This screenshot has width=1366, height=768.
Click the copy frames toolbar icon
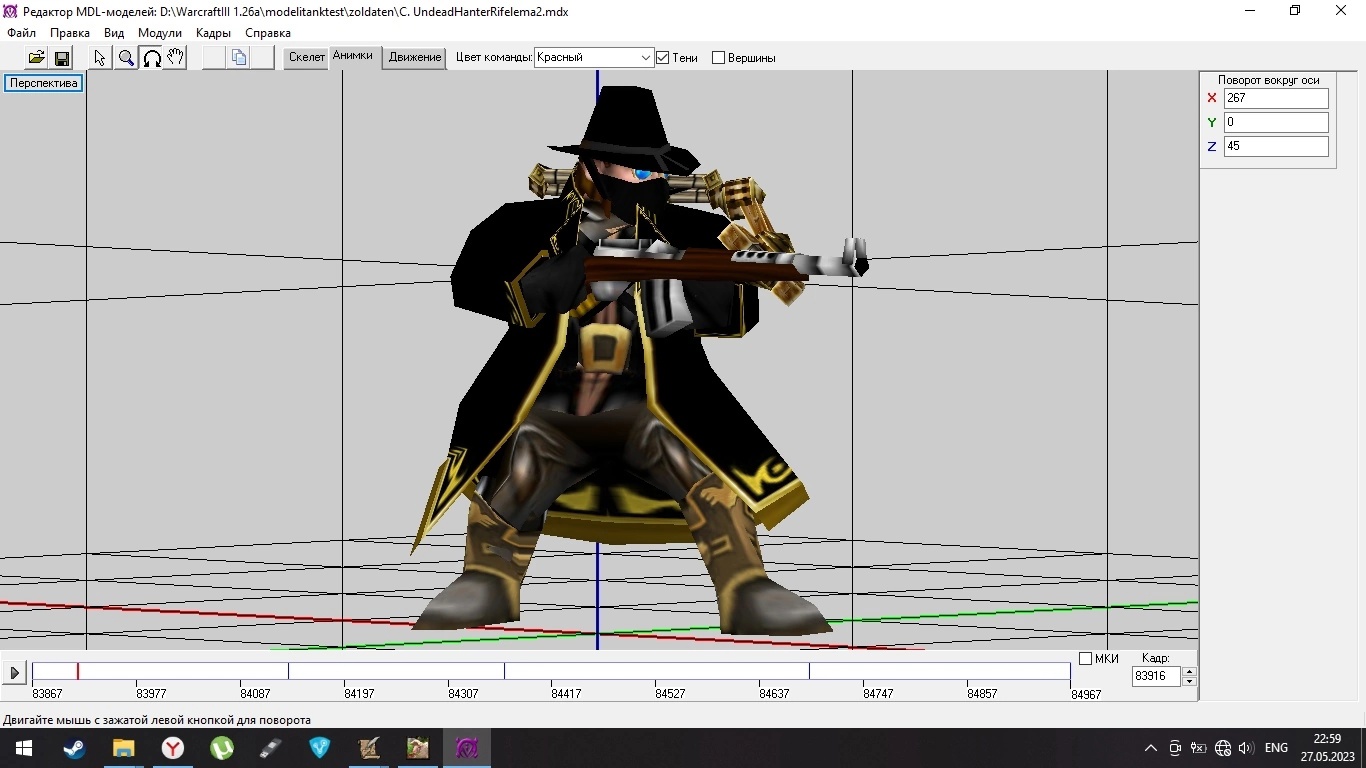pyautogui.click(x=238, y=58)
